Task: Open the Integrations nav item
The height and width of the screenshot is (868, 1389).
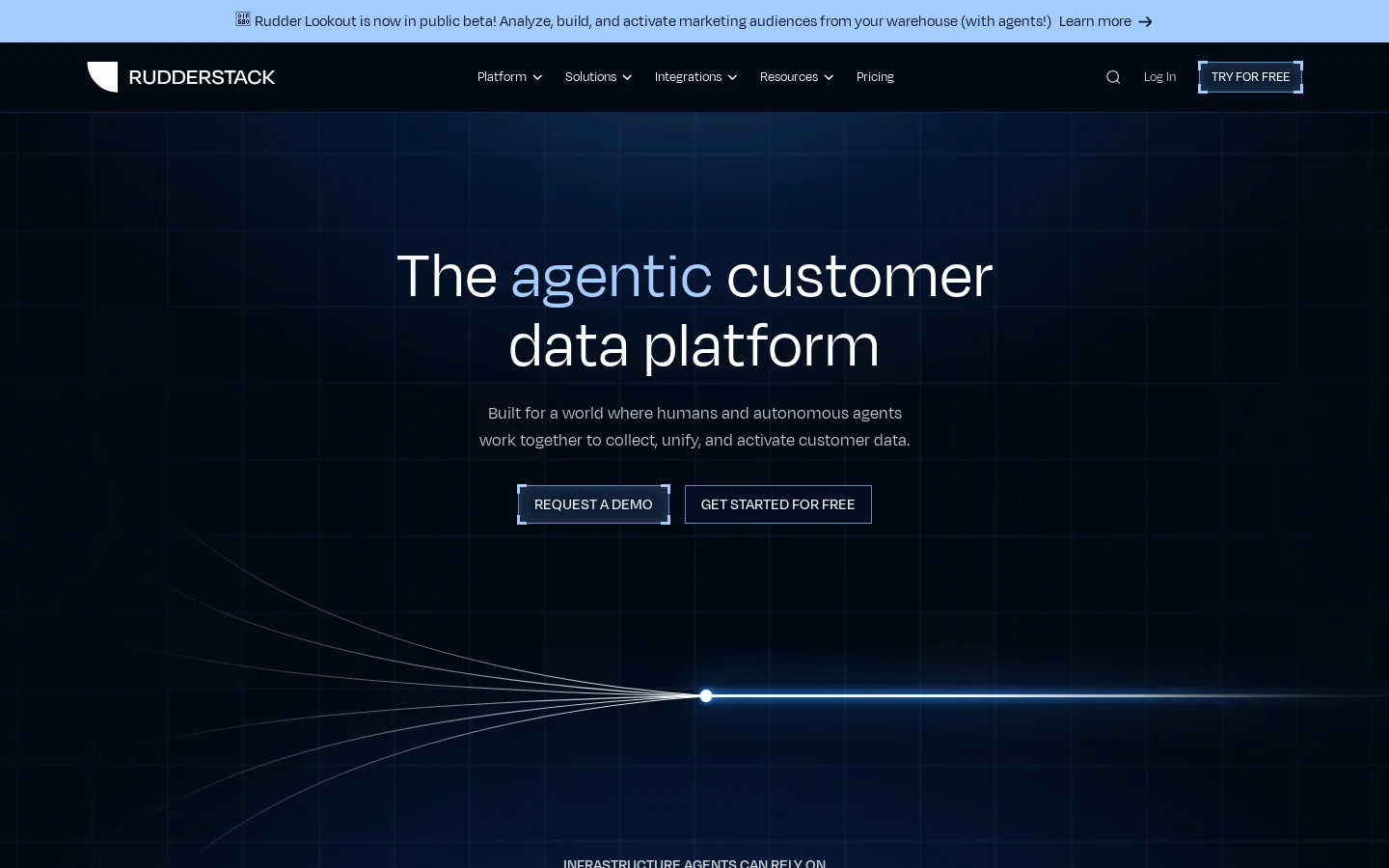Action: pos(688,77)
